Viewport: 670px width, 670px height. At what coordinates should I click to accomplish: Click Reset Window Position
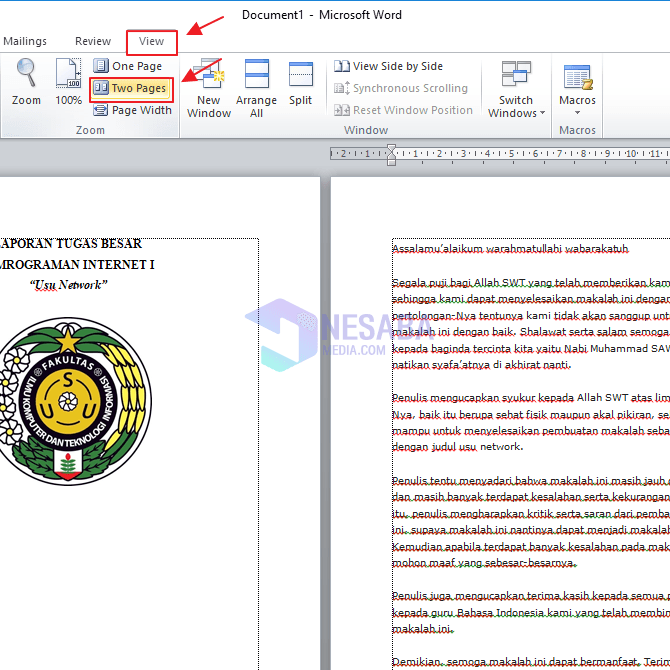[x=403, y=110]
